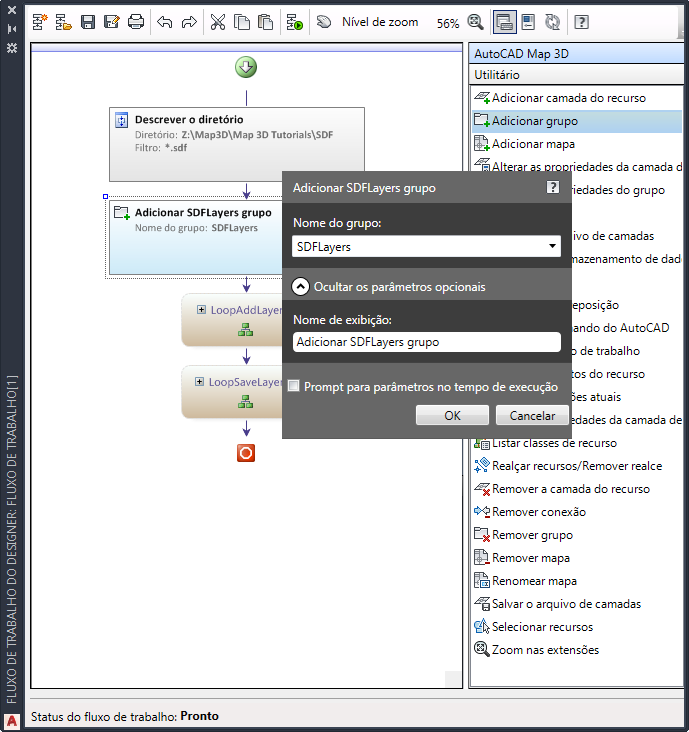Open the palette properties menu icon

pos(12,48)
